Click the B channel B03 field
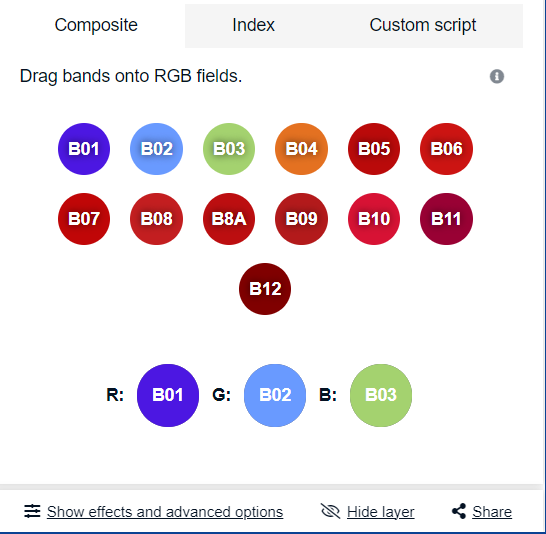The image size is (546, 534). (381, 395)
